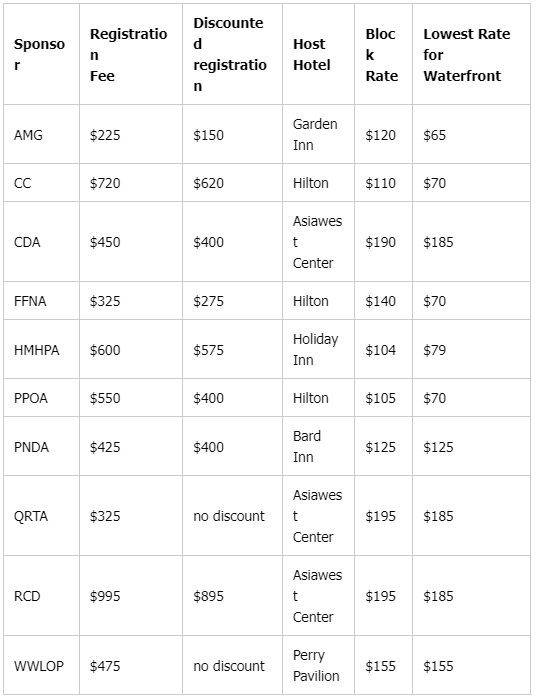This screenshot has height=700, width=536.
Task: Select the PPOA sponsor cell
Action: pyautogui.click(x=42, y=398)
